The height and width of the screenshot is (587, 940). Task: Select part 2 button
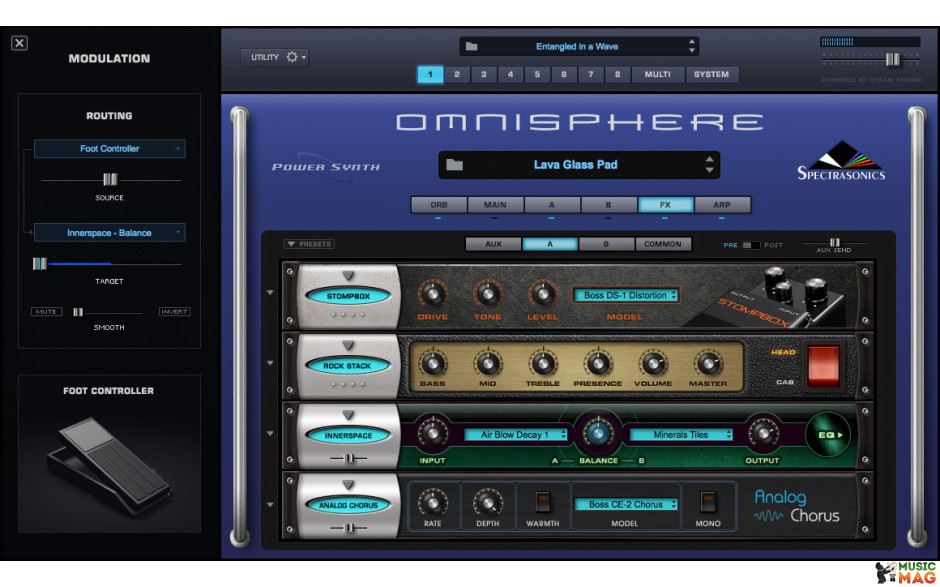click(x=457, y=74)
